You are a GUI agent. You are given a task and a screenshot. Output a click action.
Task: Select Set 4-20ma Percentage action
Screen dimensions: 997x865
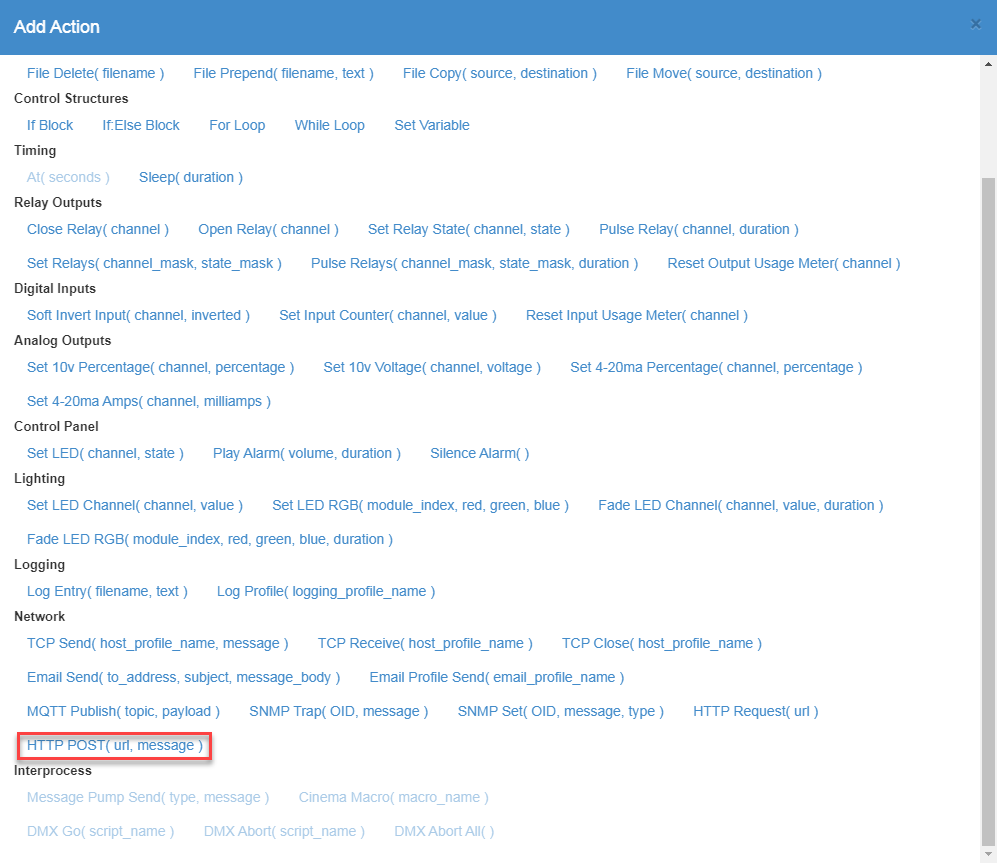pyautogui.click(x=716, y=368)
